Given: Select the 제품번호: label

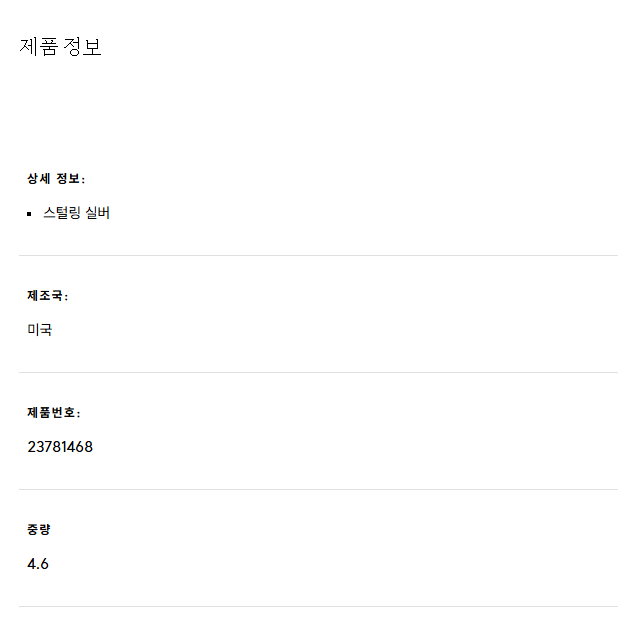Looking at the screenshot, I should point(54,413).
